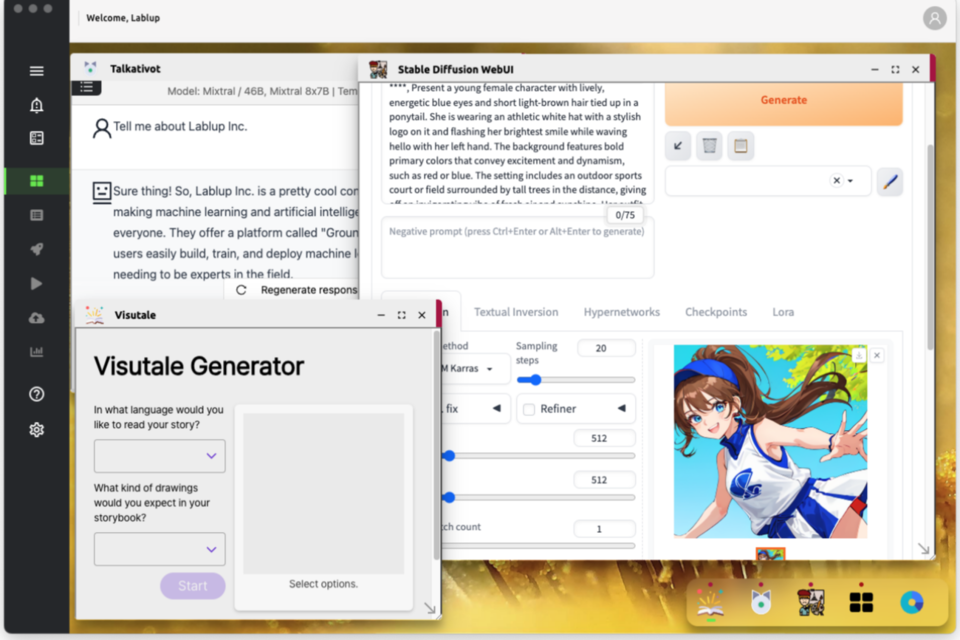
Task: Open the hamburger menu in sidebar
Action: (37, 71)
